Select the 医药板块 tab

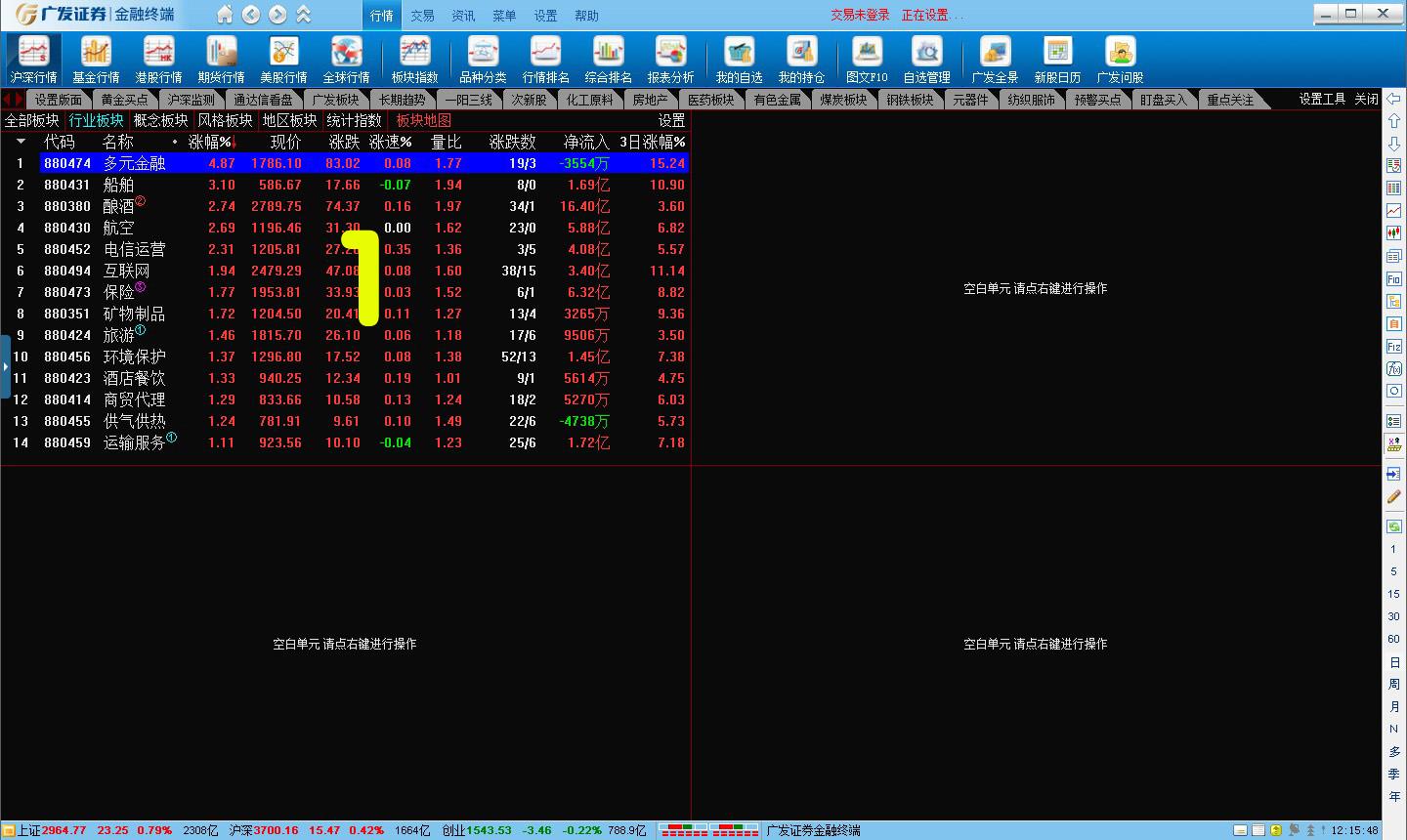pos(710,100)
